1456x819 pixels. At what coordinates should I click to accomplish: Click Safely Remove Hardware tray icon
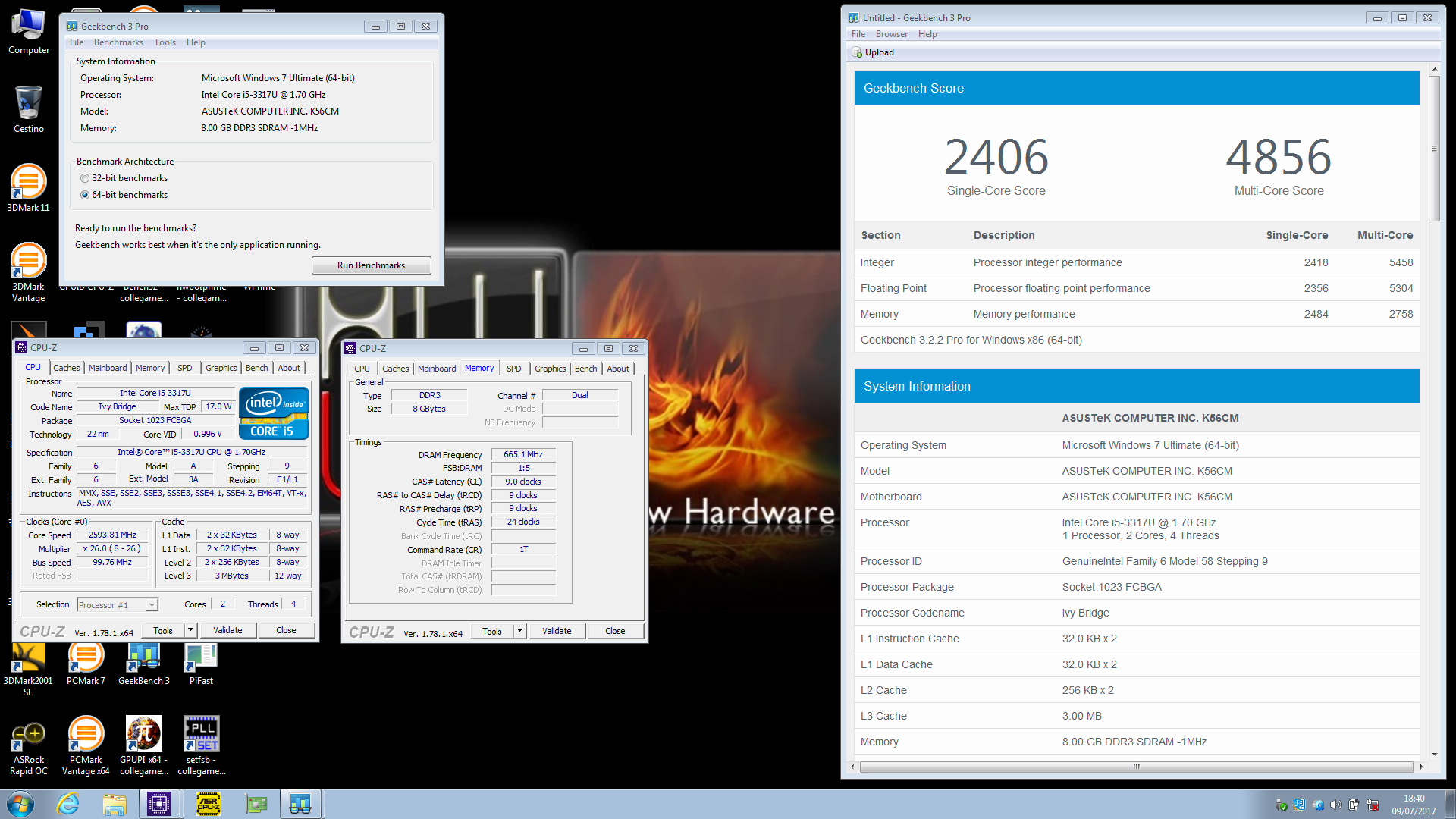pyautogui.click(x=1282, y=805)
